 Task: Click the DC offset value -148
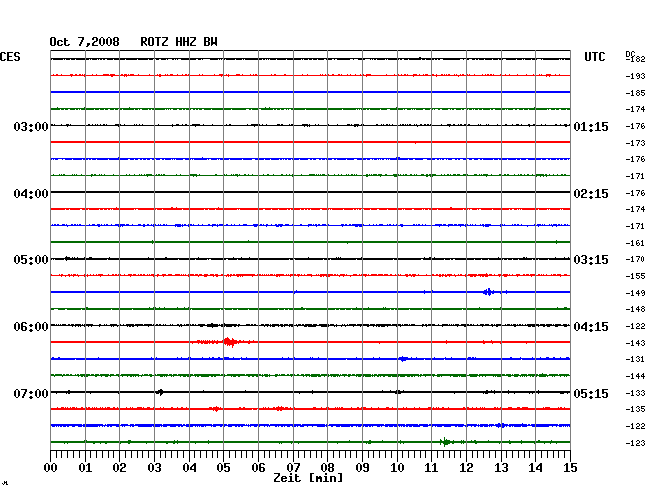(635, 309)
